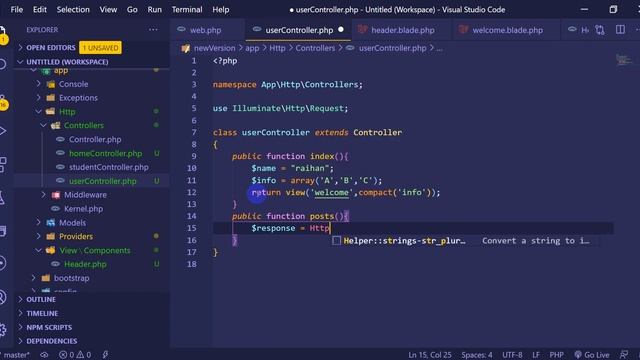
Task: Click the 1 UNSAVED badge
Action: 100,48
